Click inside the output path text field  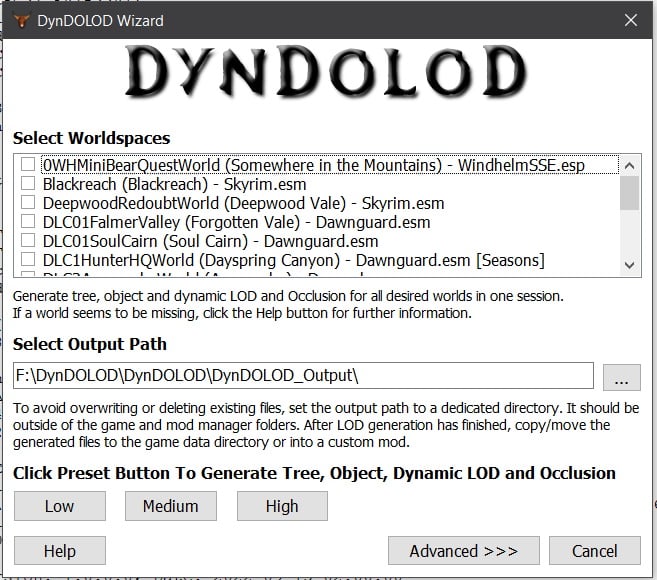tap(303, 375)
